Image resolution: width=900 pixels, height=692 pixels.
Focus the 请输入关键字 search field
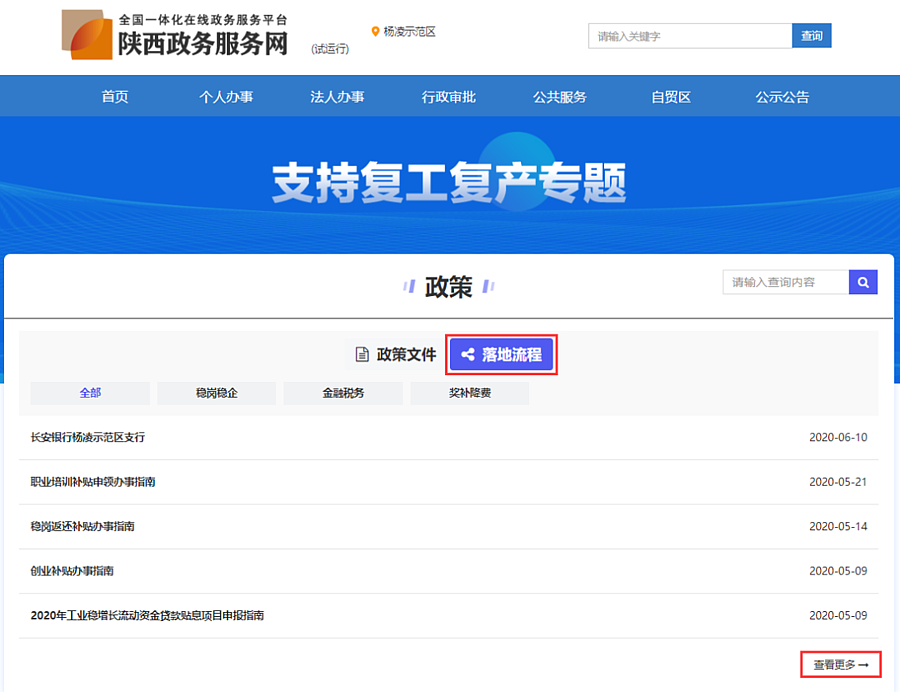[690, 36]
